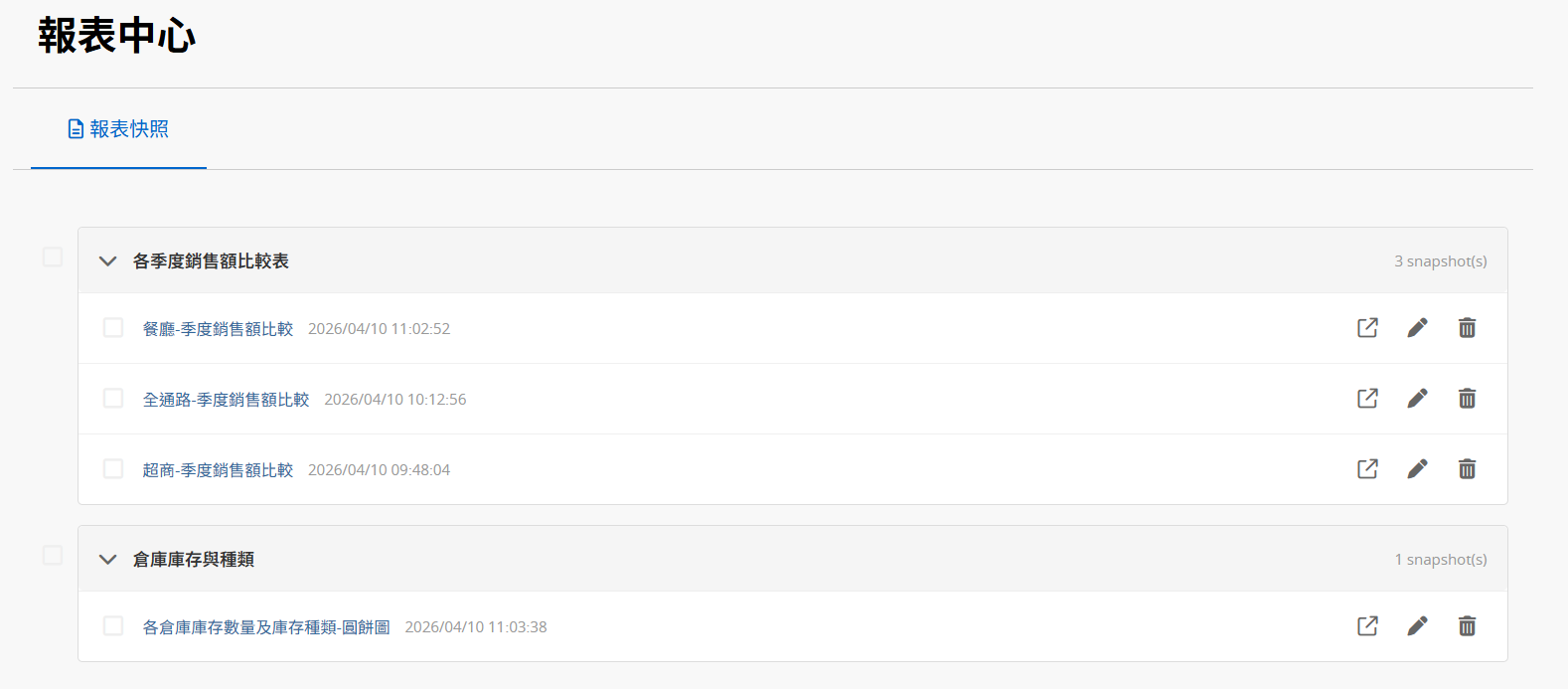Open the 各倉庫庫存數量及庫存種類-圓餅圖 link
Screen dimensions: 1568x689
(x=266, y=627)
